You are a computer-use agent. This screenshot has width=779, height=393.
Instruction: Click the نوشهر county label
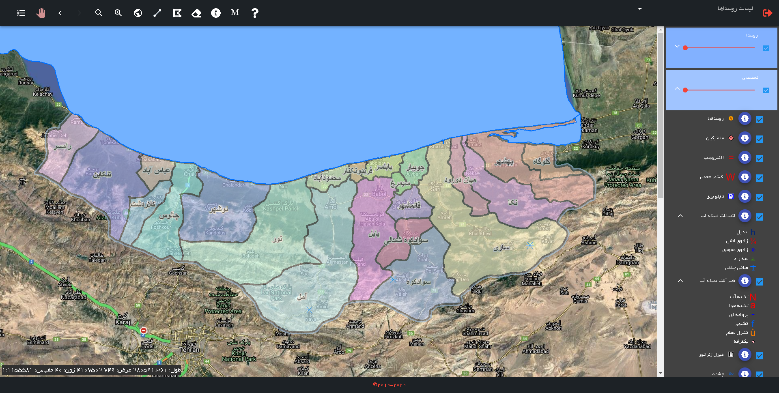pos(218,209)
